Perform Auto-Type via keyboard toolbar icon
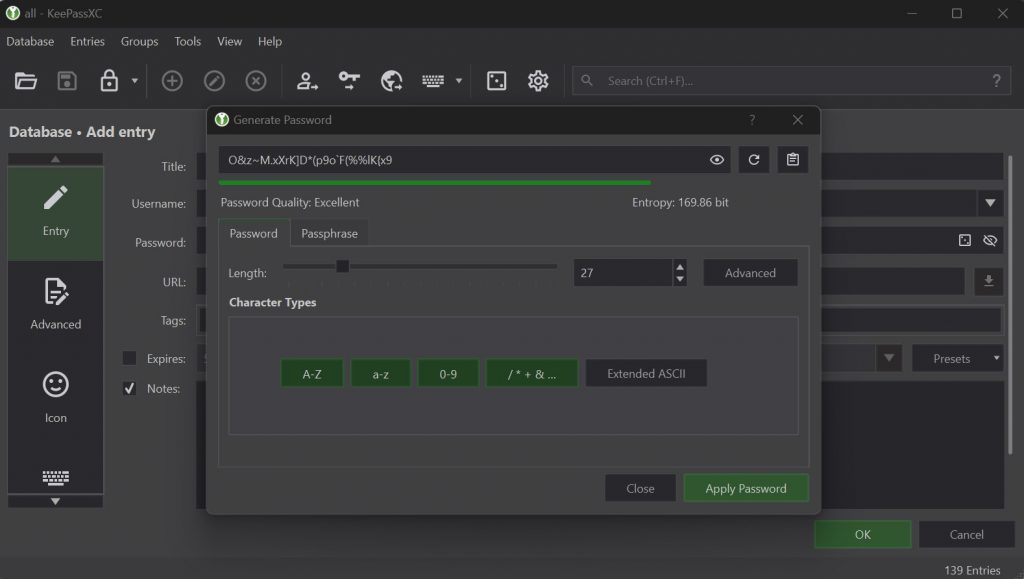 (433, 81)
